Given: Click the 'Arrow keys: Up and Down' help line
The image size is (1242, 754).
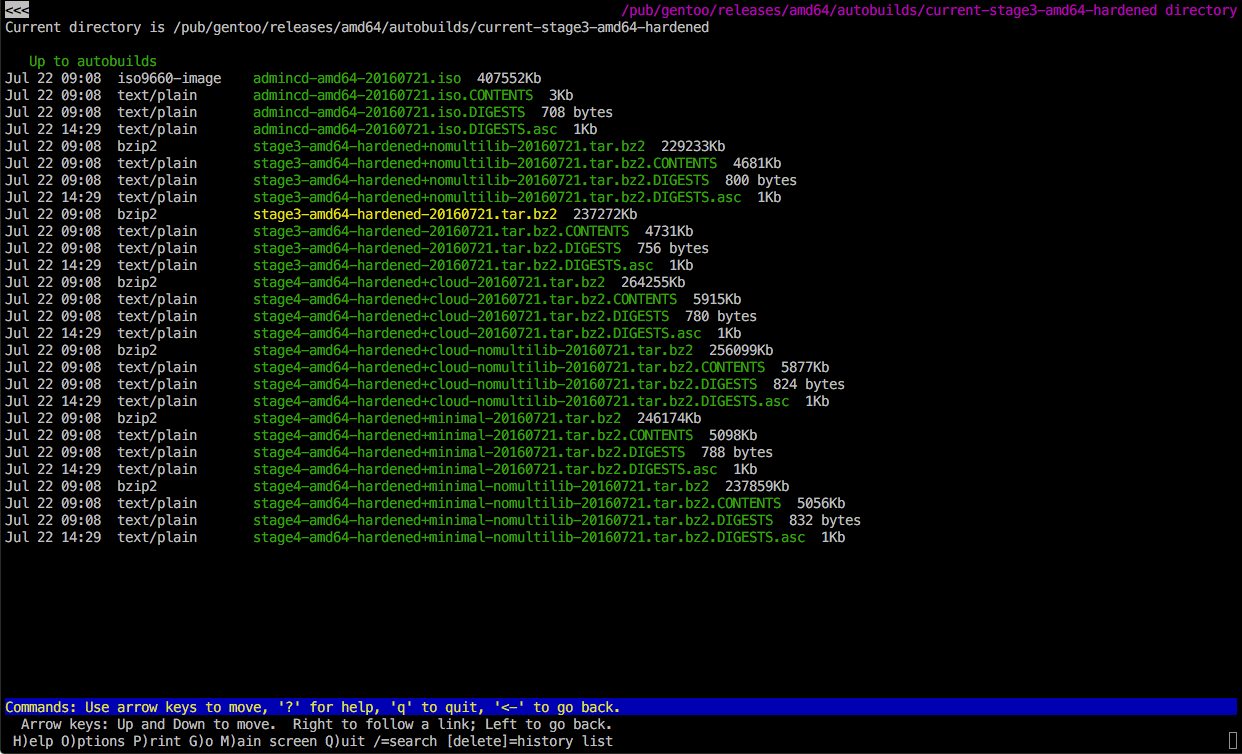Looking at the screenshot, I should pyautogui.click(x=317, y=724).
